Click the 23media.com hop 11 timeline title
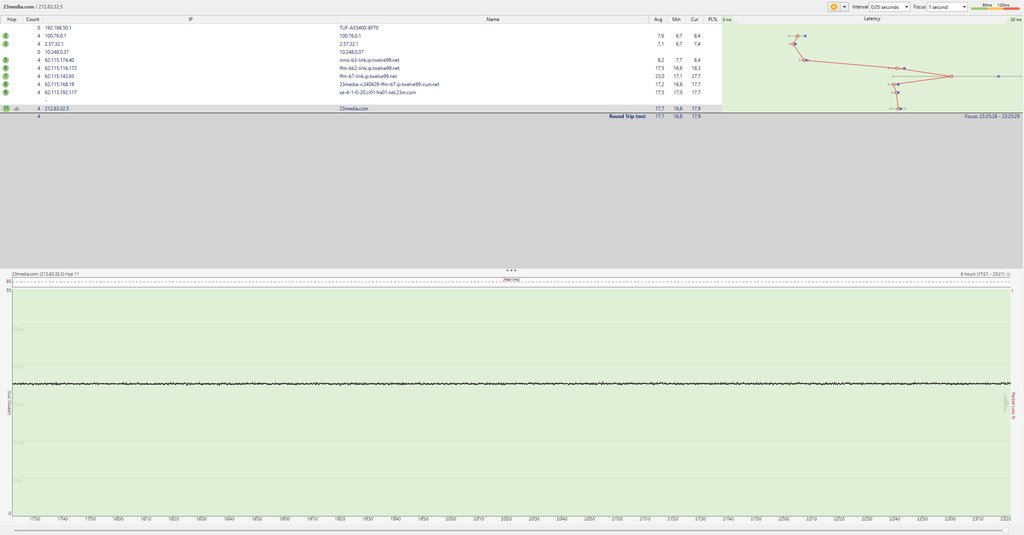 pos(45,274)
